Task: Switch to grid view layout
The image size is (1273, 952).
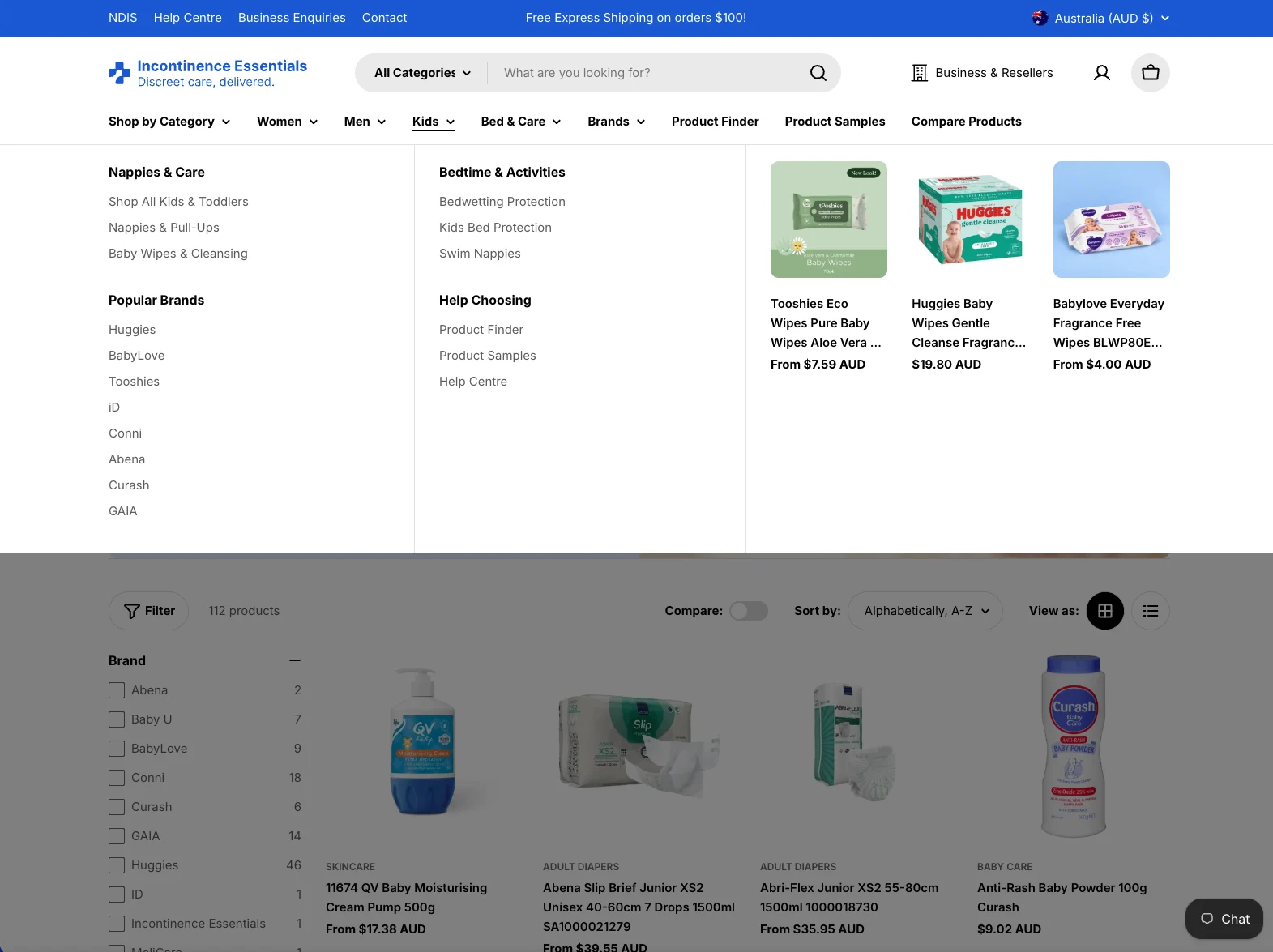Action: [x=1105, y=611]
